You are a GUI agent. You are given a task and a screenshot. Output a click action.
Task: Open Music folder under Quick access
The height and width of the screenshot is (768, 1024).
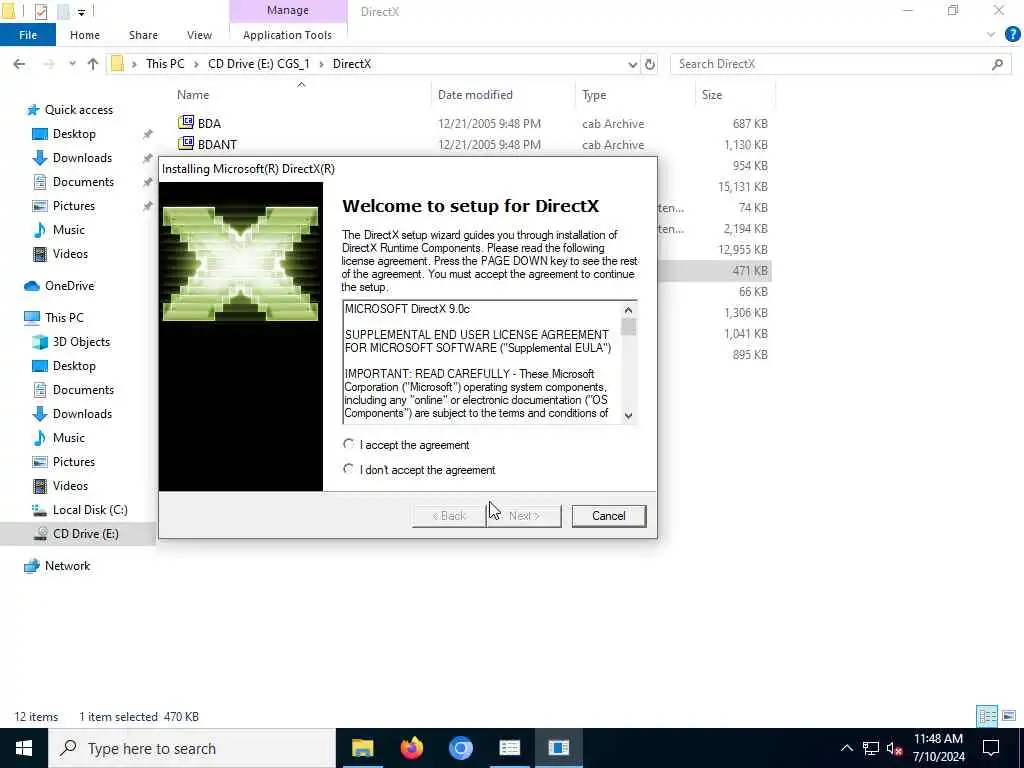(68, 230)
